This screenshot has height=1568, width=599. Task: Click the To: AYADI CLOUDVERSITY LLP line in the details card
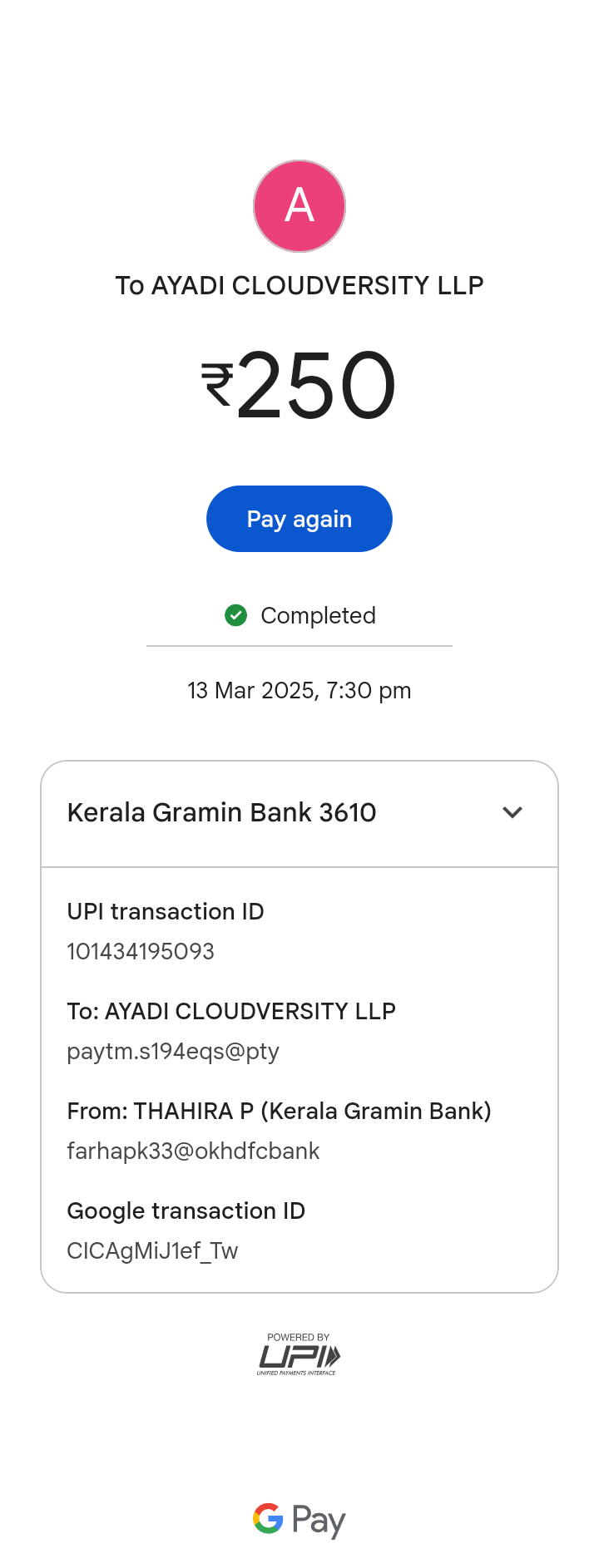[231, 1011]
